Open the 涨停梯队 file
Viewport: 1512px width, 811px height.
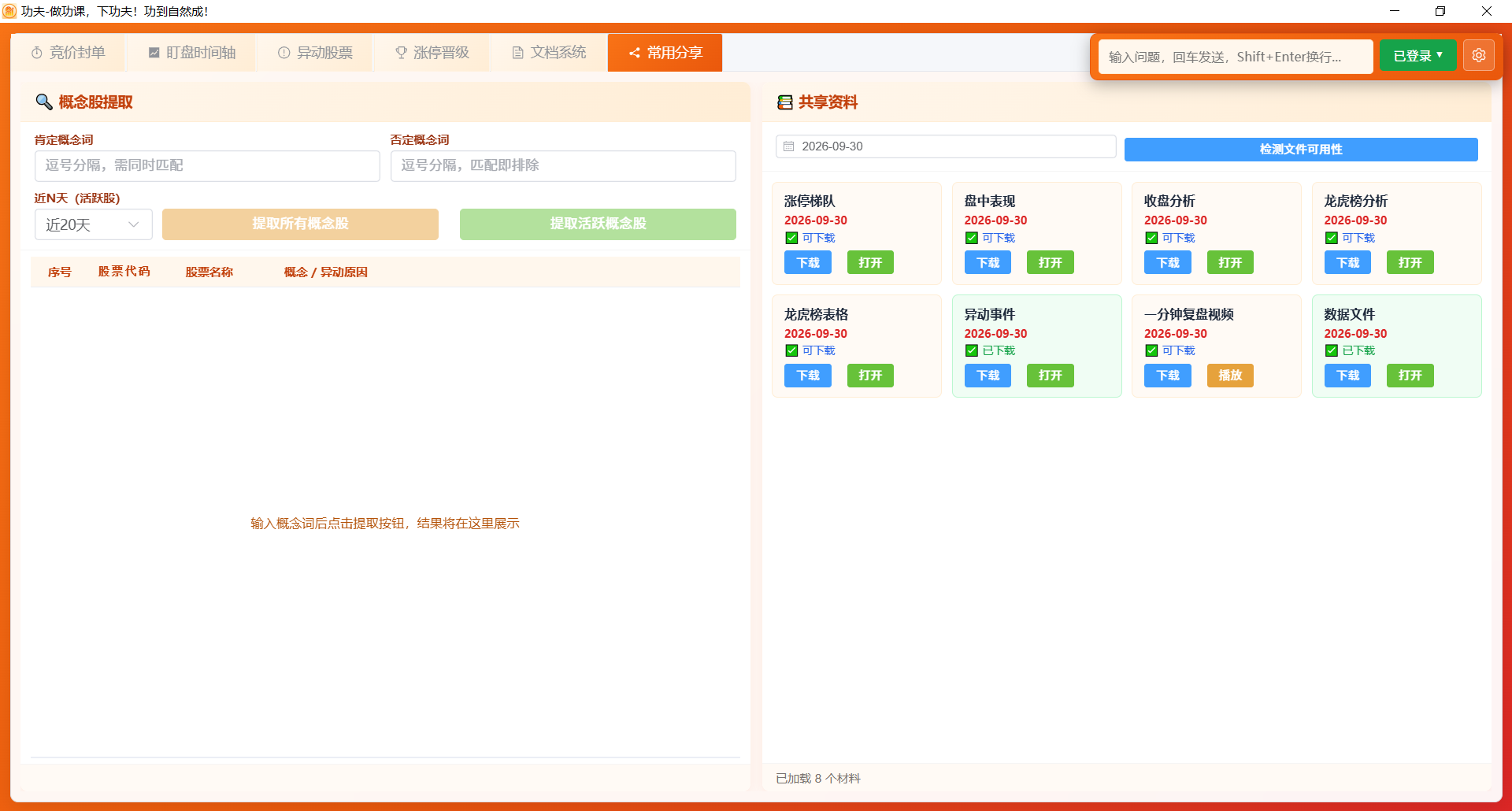click(870, 262)
